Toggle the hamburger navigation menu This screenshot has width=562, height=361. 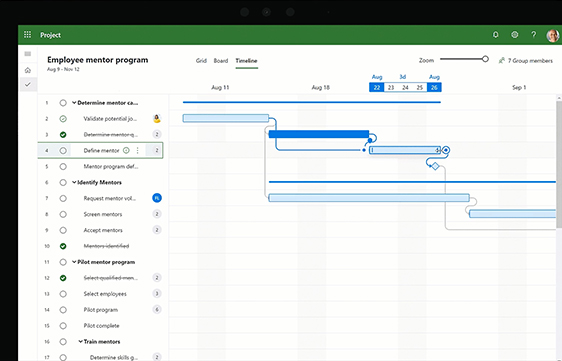click(x=28, y=54)
